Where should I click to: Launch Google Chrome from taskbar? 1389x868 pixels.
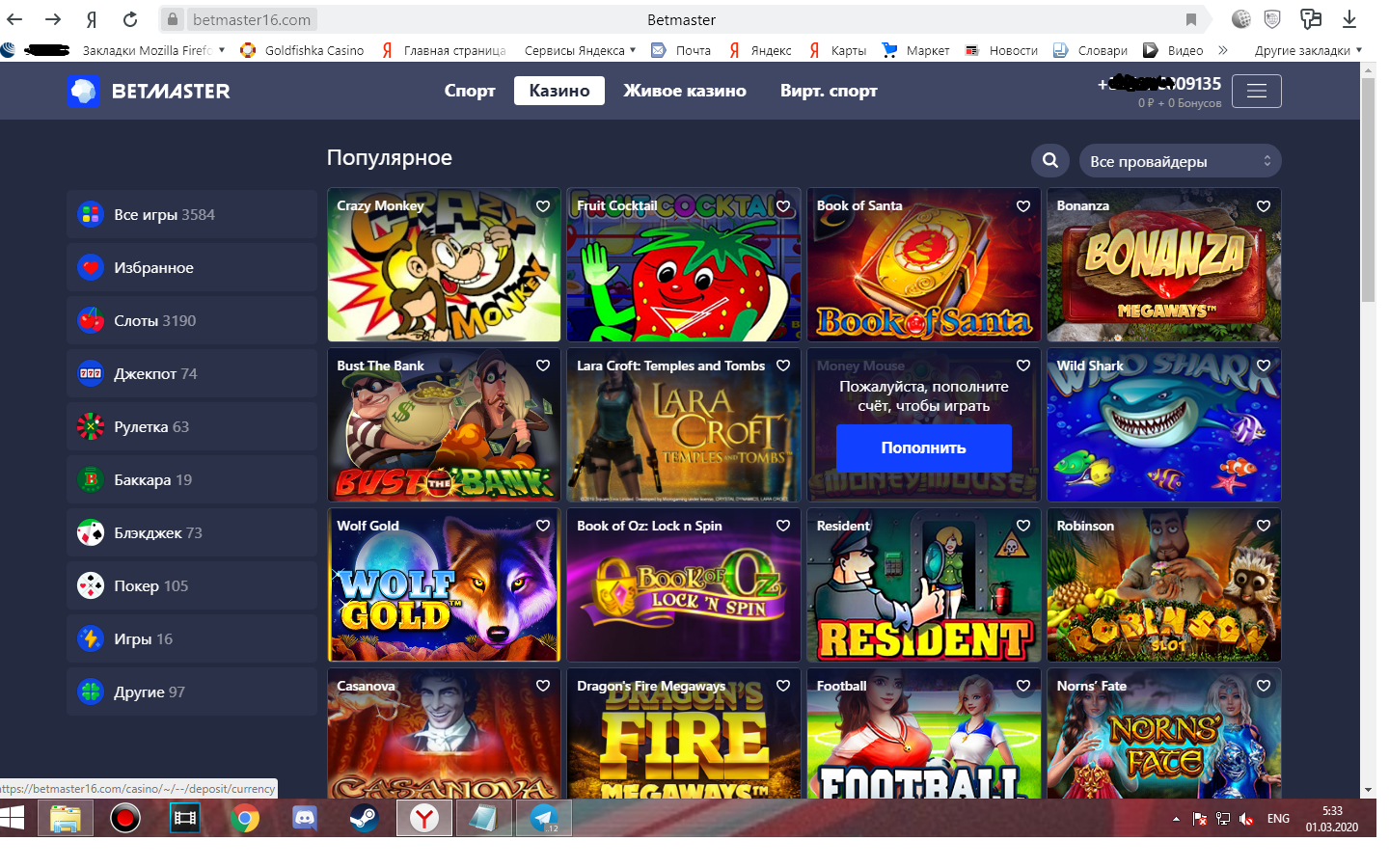(x=245, y=819)
